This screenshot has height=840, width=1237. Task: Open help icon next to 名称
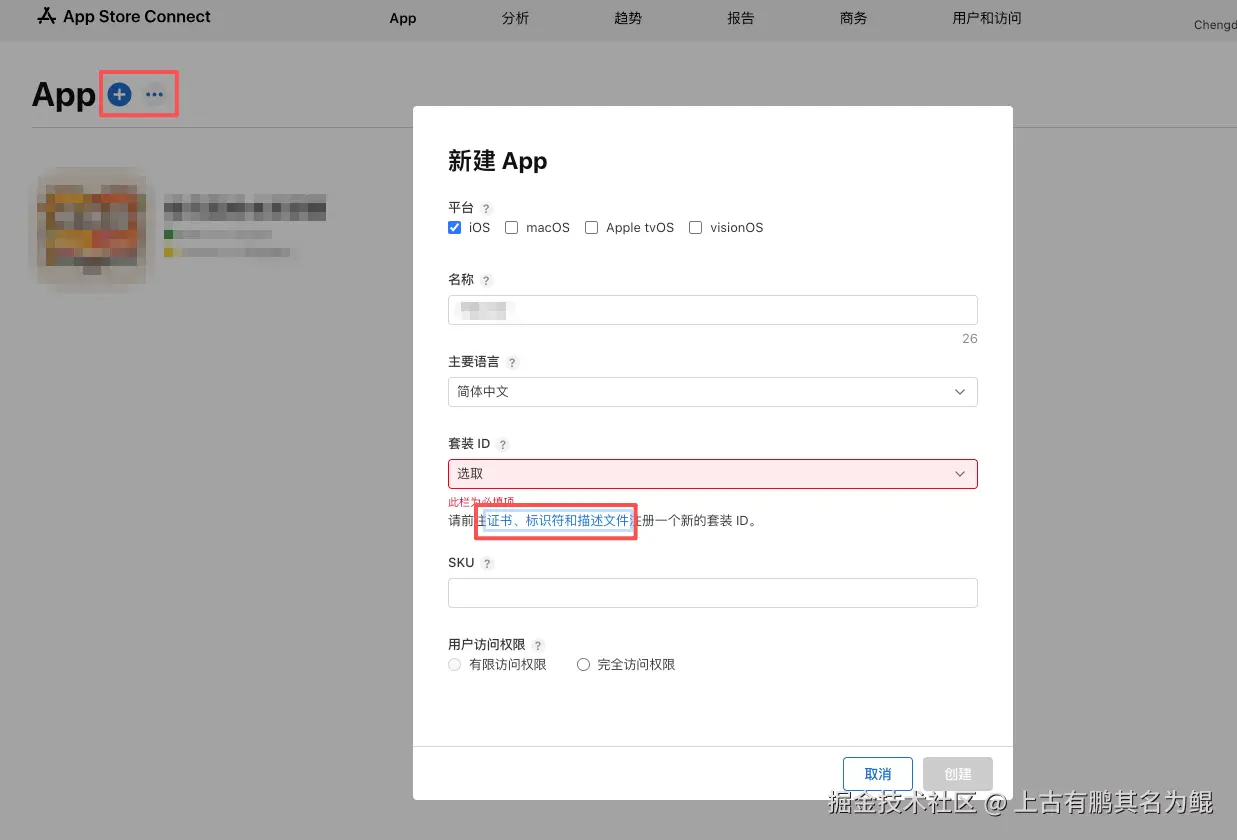click(x=486, y=281)
